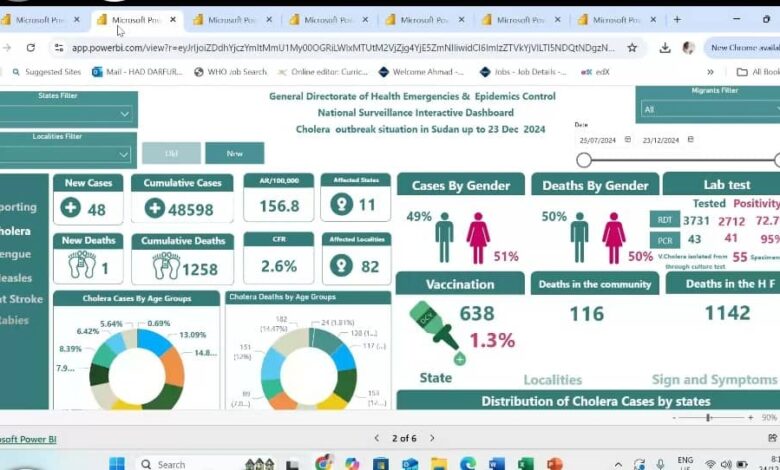Click the New Cases plus icon
Image resolution: width=780 pixels, height=470 pixels.
coord(70,208)
